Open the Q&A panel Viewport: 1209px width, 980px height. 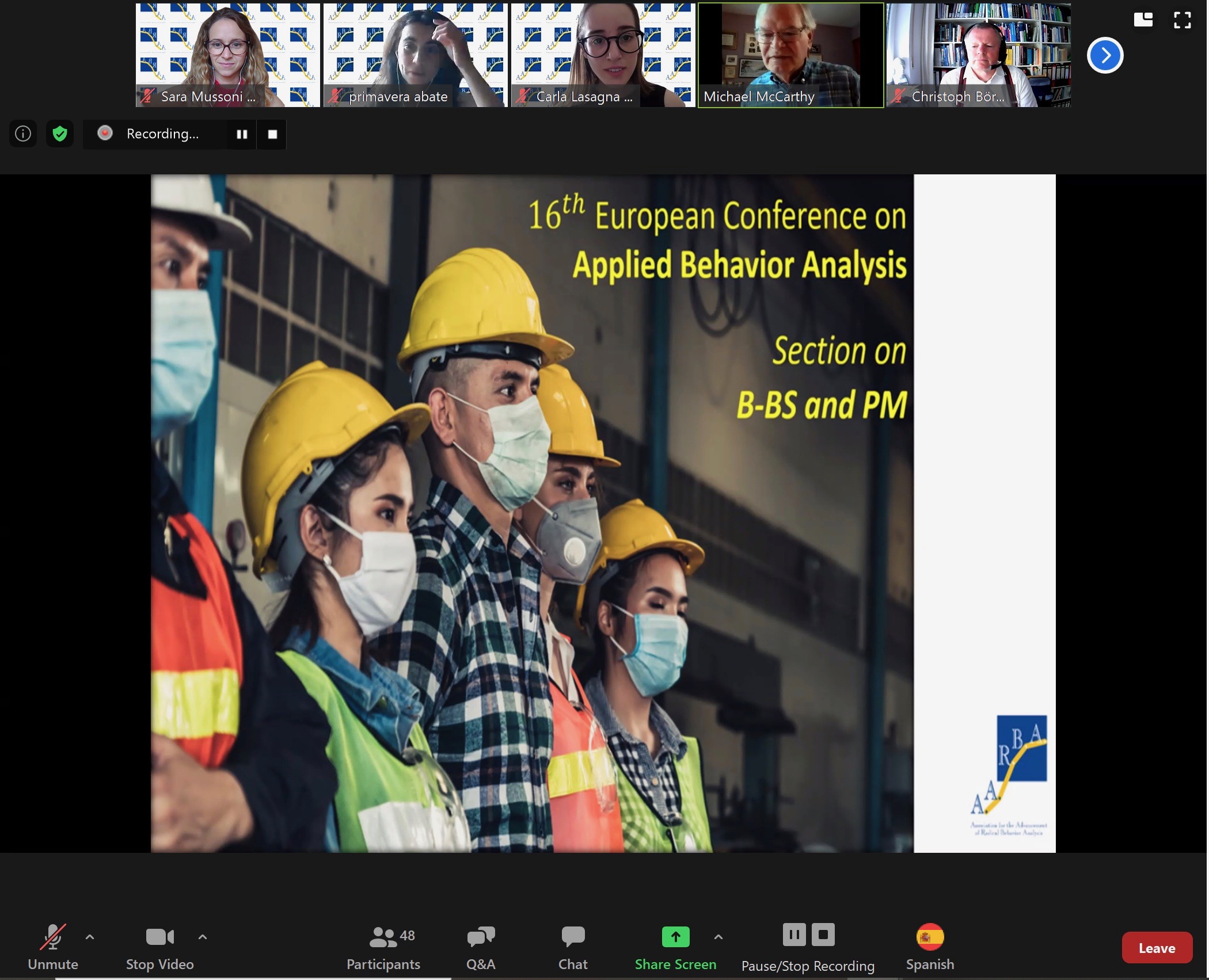[x=481, y=947]
